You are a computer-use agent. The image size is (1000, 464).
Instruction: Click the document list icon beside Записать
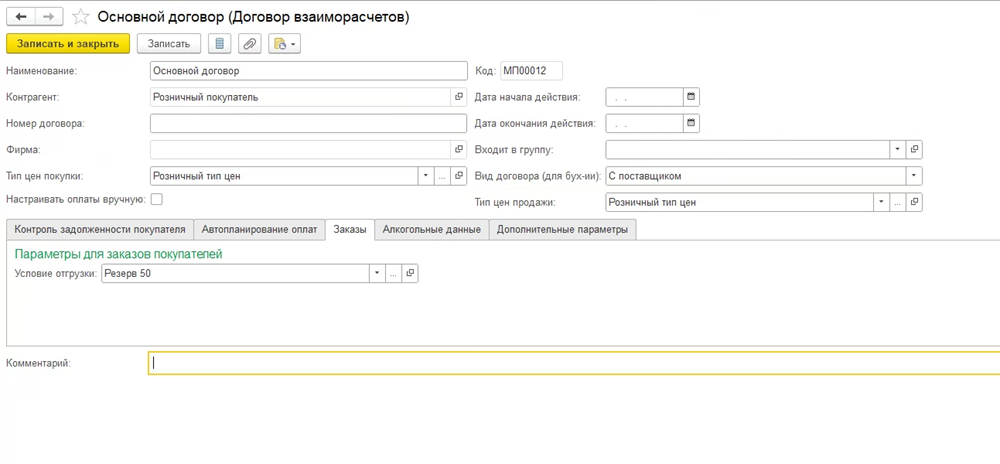[x=220, y=44]
